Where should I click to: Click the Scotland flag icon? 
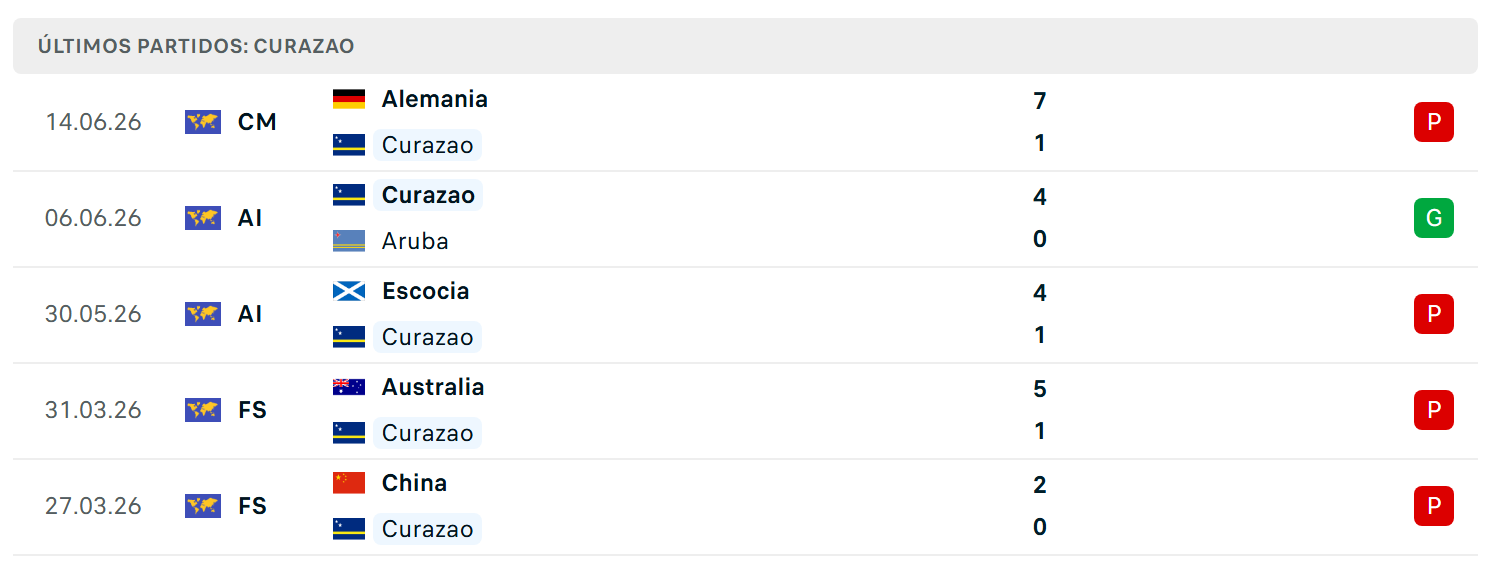(349, 291)
